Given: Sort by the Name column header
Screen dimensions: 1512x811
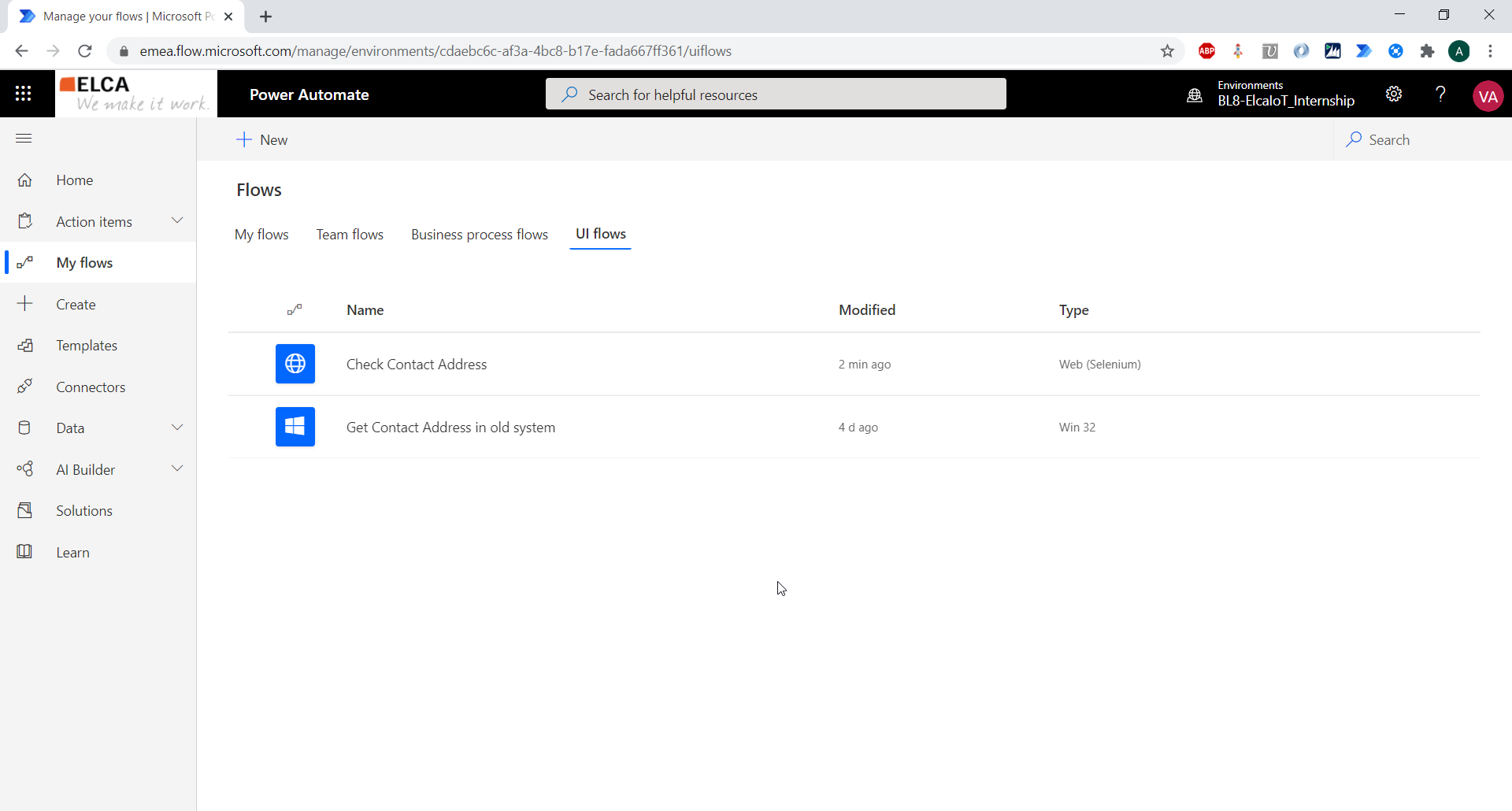Looking at the screenshot, I should [x=365, y=310].
